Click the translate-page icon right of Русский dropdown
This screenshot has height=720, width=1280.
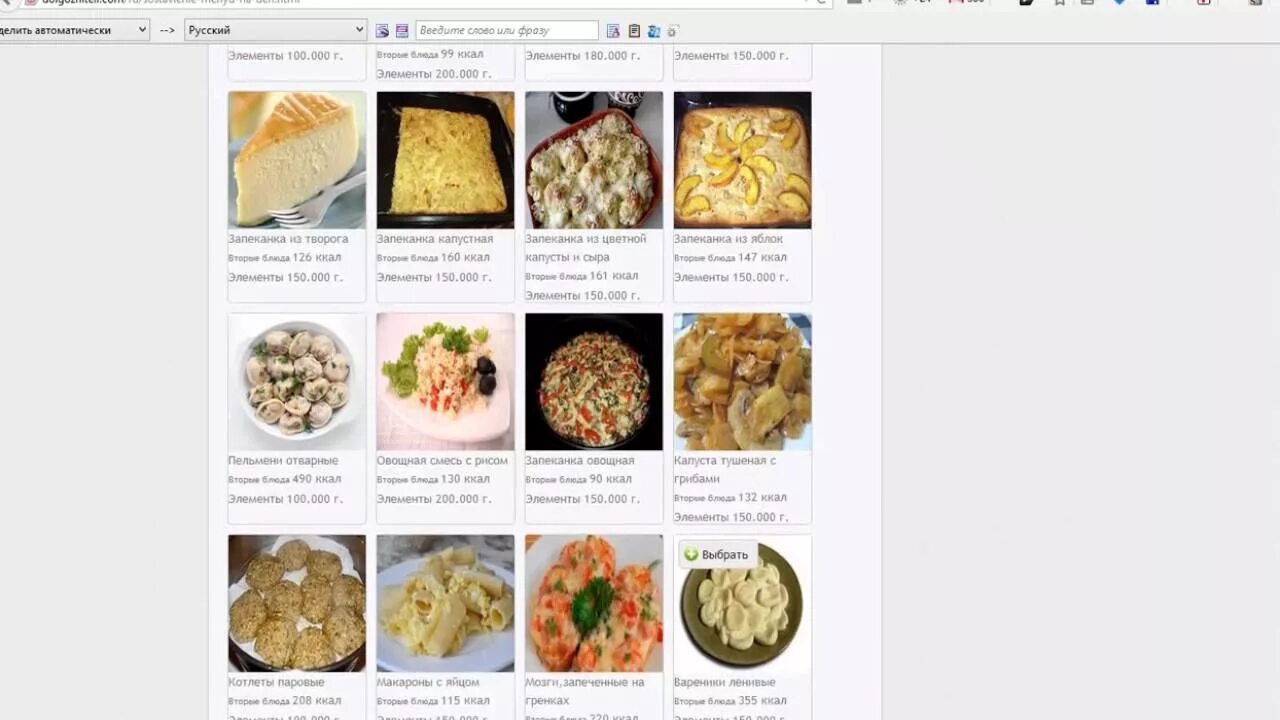pos(382,31)
